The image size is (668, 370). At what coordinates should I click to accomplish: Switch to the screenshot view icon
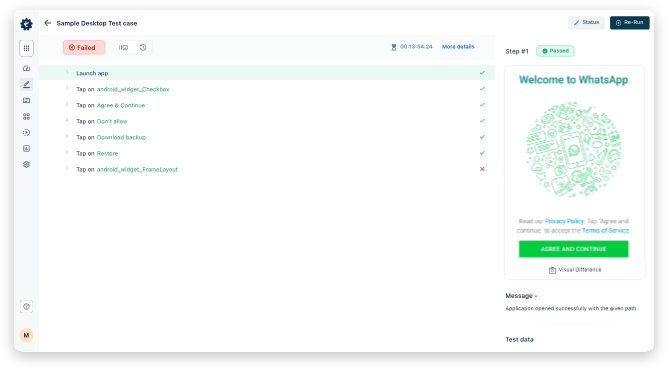click(x=124, y=47)
